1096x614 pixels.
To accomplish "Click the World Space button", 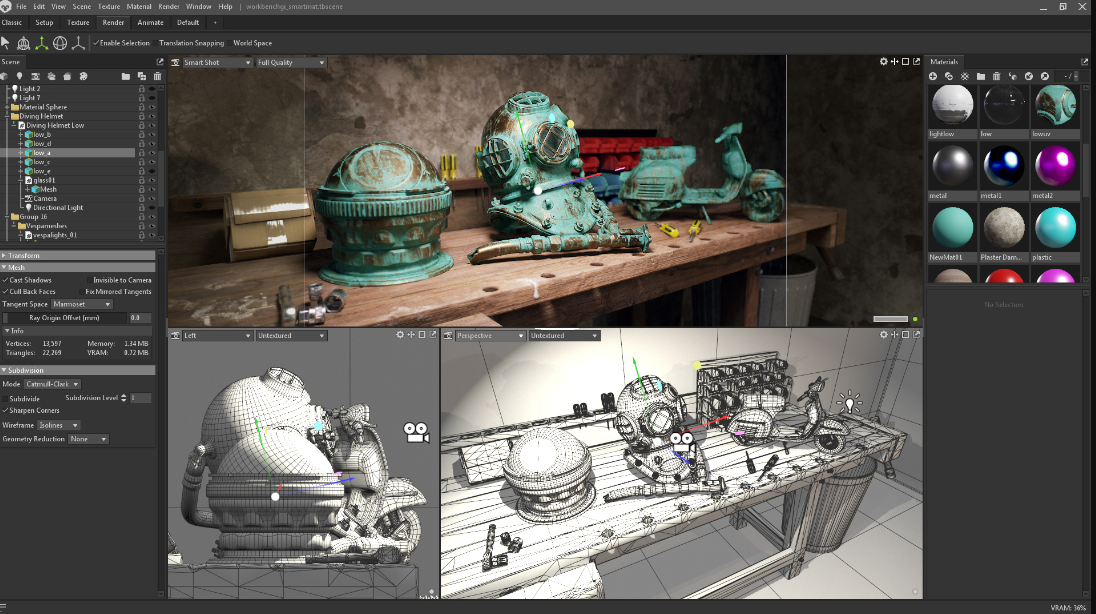I will pos(252,43).
